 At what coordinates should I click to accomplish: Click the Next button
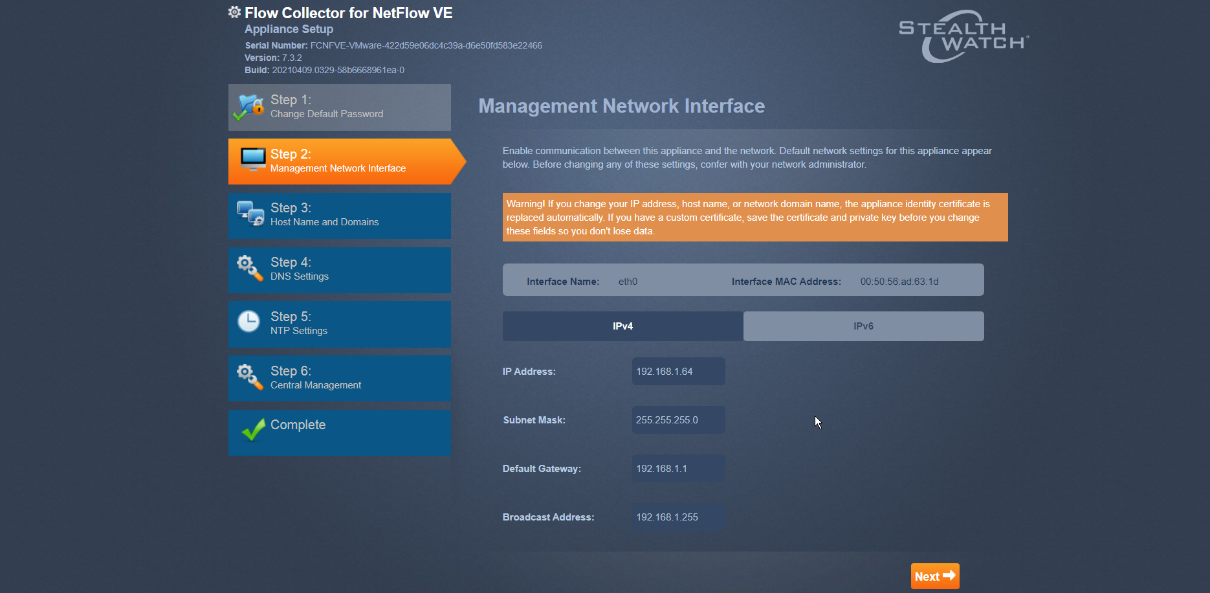click(x=935, y=576)
